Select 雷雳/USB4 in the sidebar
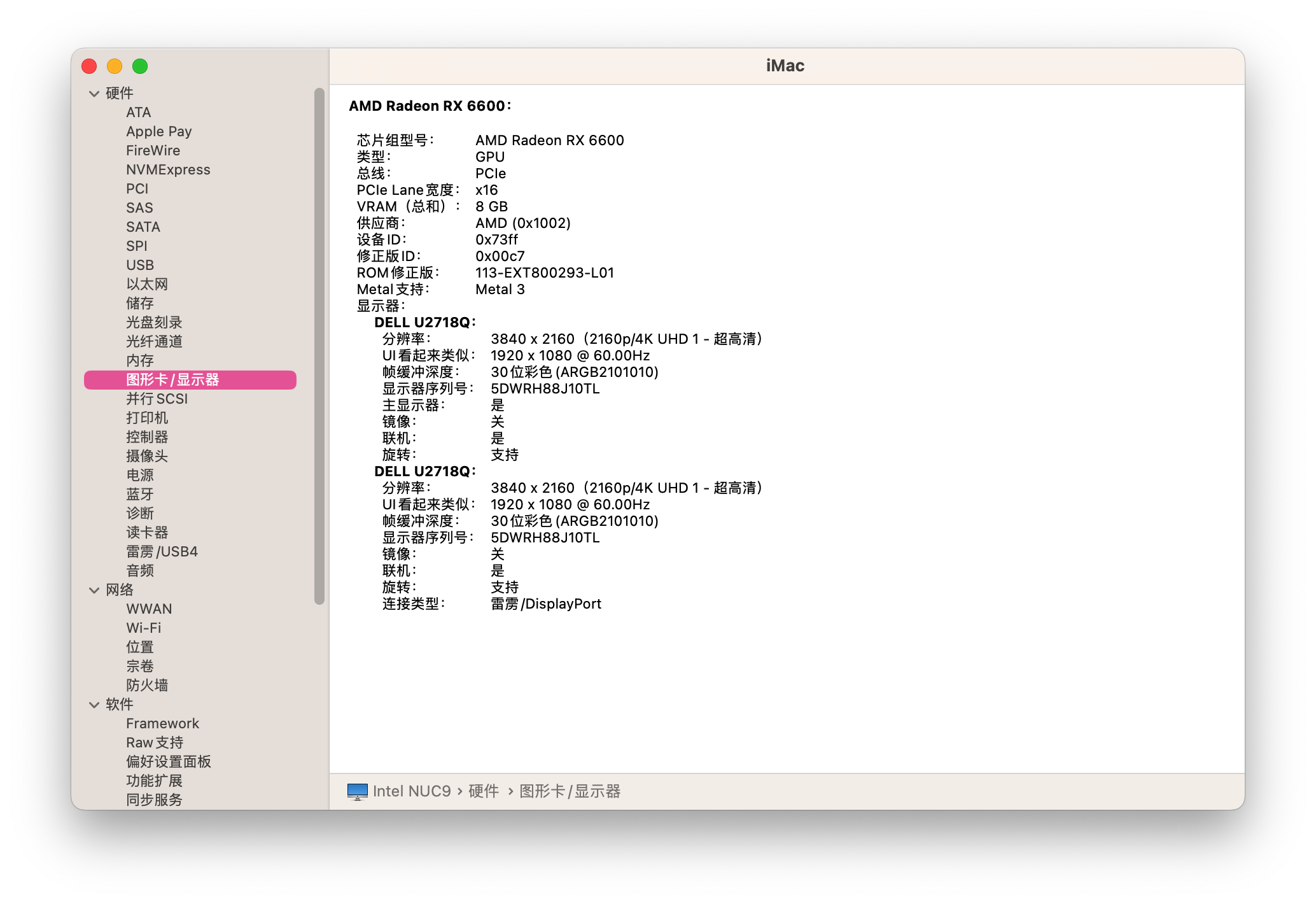The height and width of the screenshot is (904, 1316). point(162,552)
